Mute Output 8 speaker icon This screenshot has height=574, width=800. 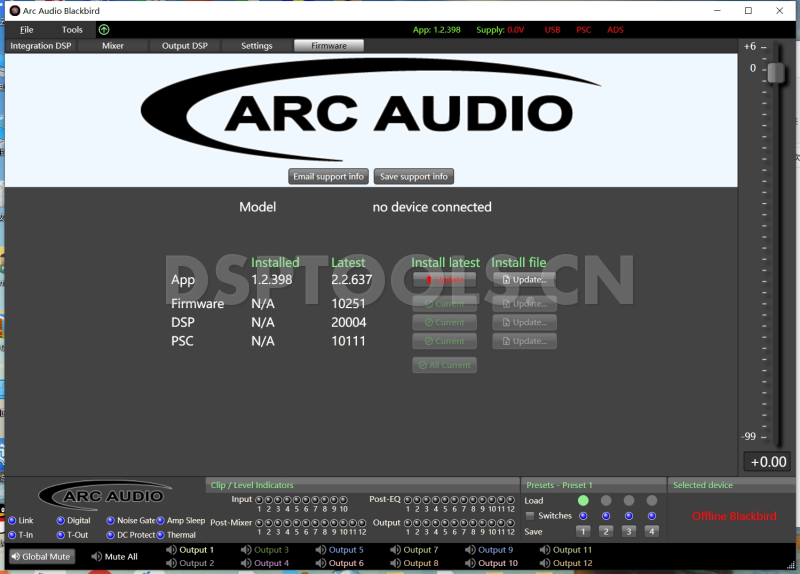point(395,563)
